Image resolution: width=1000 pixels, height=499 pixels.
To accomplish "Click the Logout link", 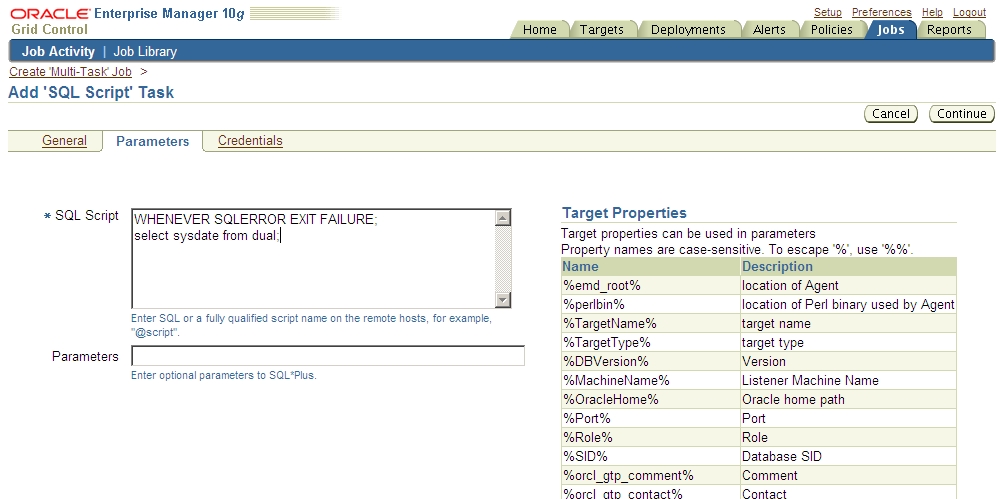I will [x=969, y=12].
